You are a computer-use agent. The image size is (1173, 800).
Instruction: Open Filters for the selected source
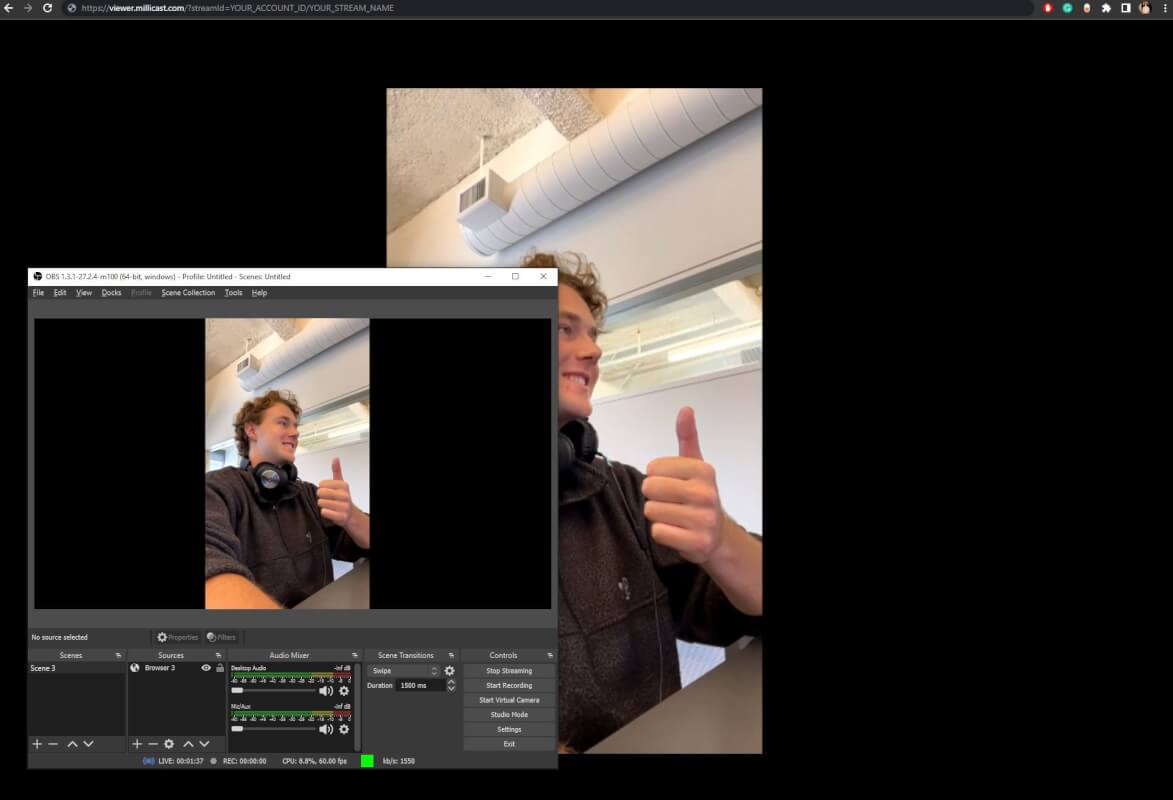pos(220,637)
